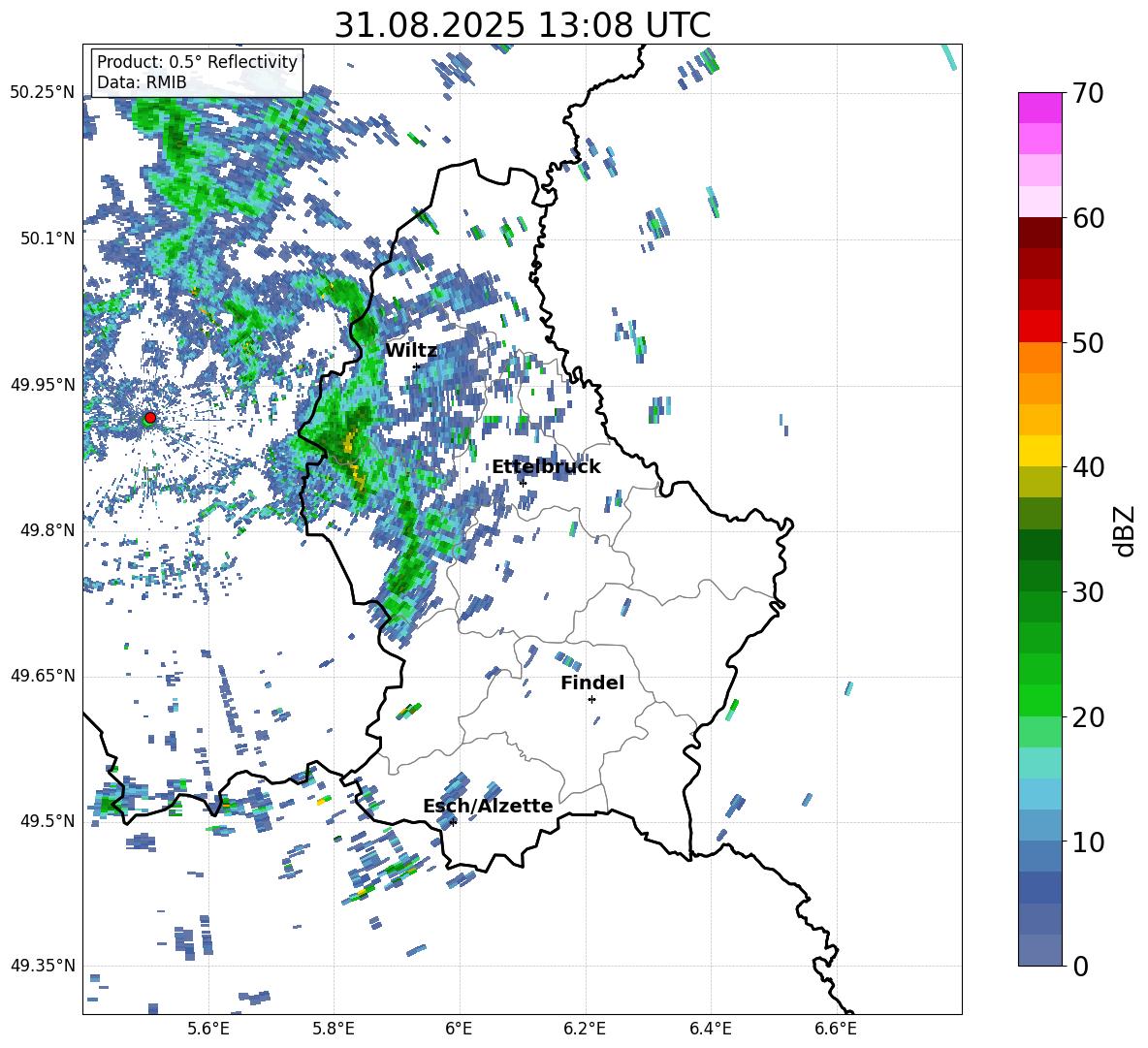The height and width of the screenshot is (1048, 1148).
Task: Click the 49.65°N latitude label
Action: pos(43,676)
